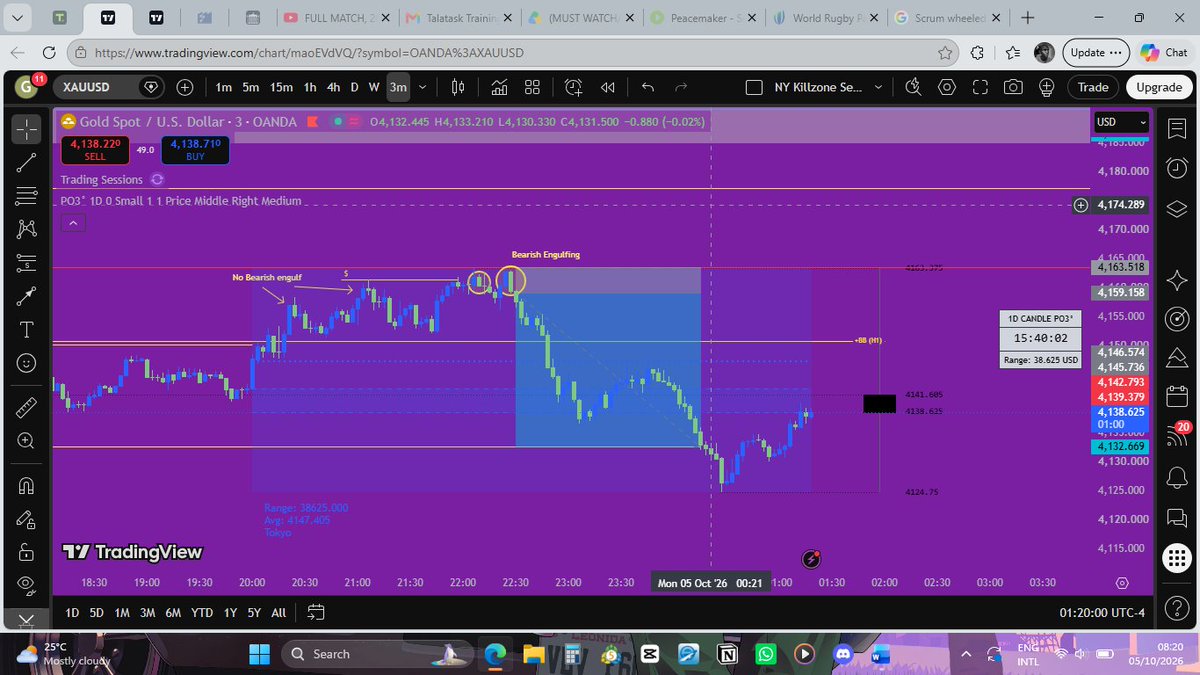Set date range to 5D
This screenshot has width=1200, height=675.
point(96,612)
